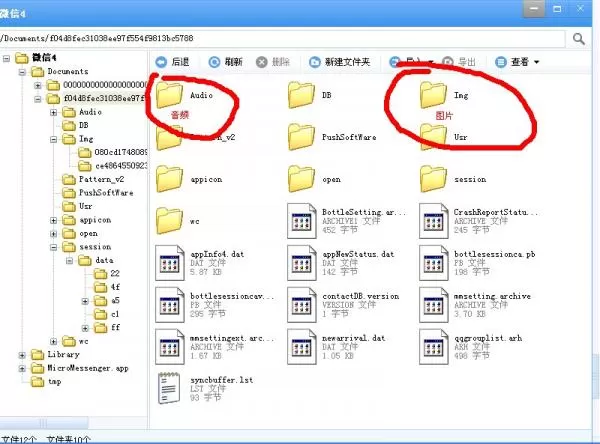Select the appNewStatus.dat file

[x=341, y=263]
